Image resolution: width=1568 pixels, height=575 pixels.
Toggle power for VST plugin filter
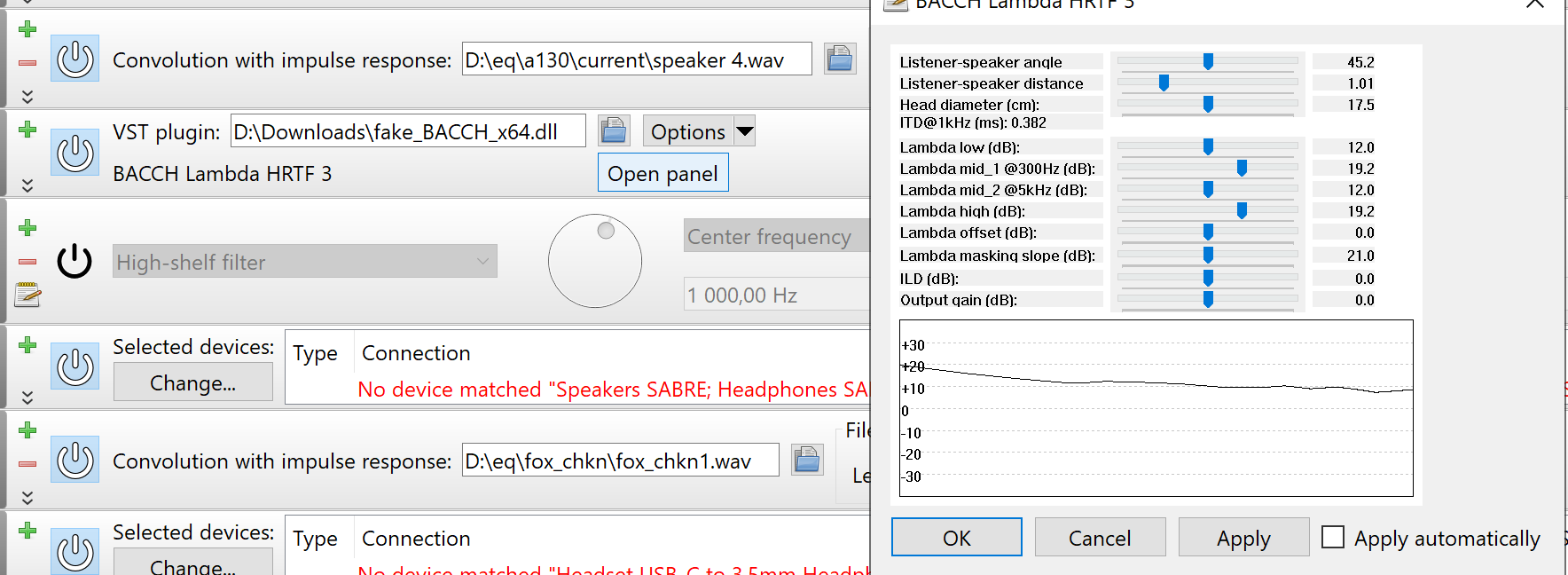click(x=74, y=153)
